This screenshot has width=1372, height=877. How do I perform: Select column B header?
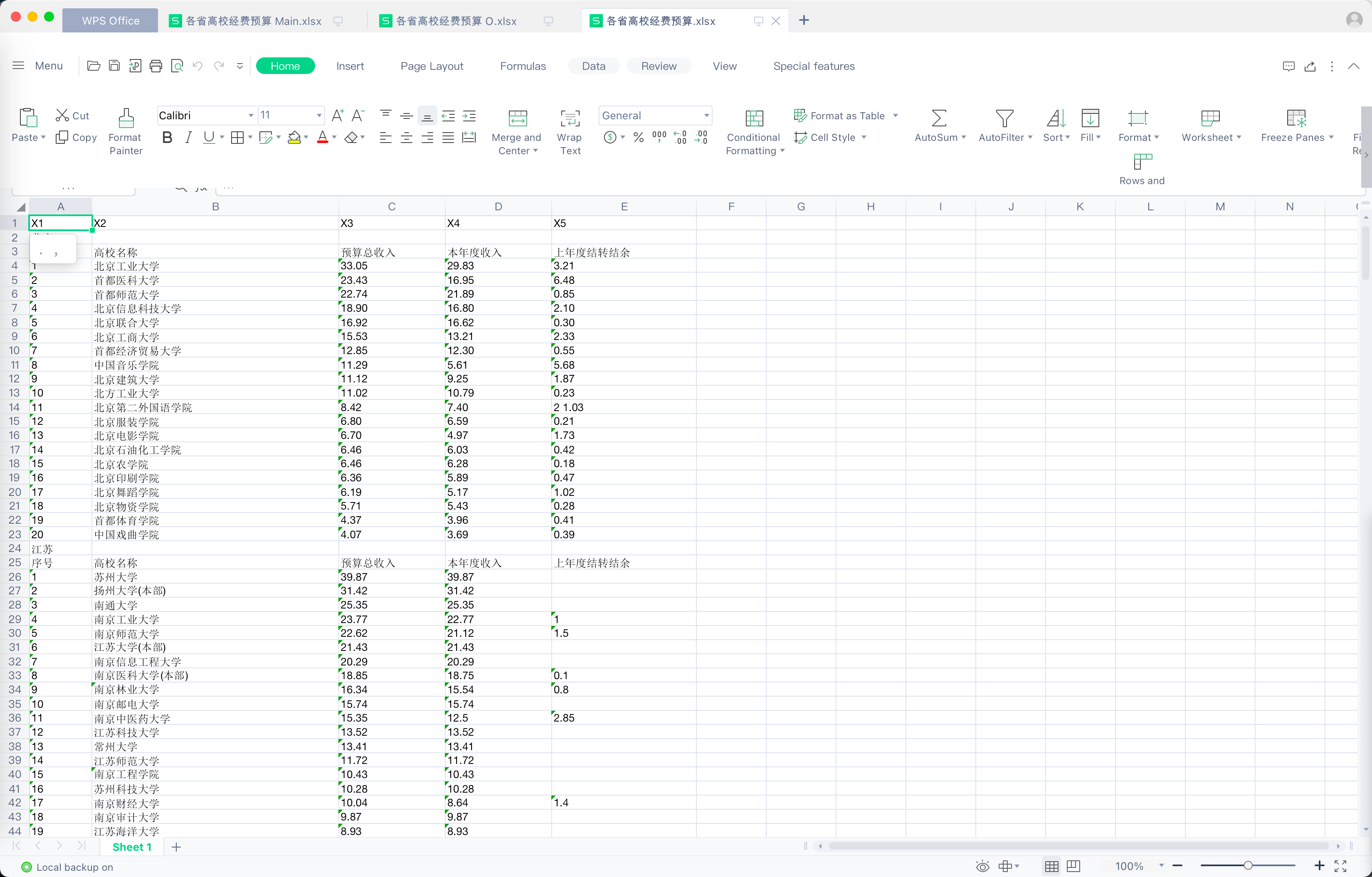coord(215,207)
